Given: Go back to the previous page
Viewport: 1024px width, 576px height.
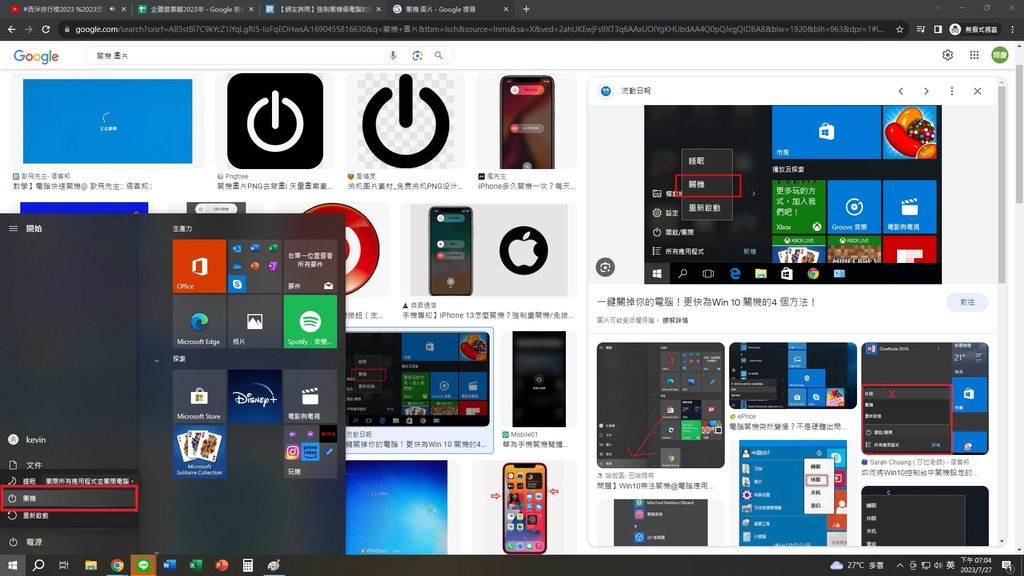Looking at the screenshot, I should [x=12, y=29].
